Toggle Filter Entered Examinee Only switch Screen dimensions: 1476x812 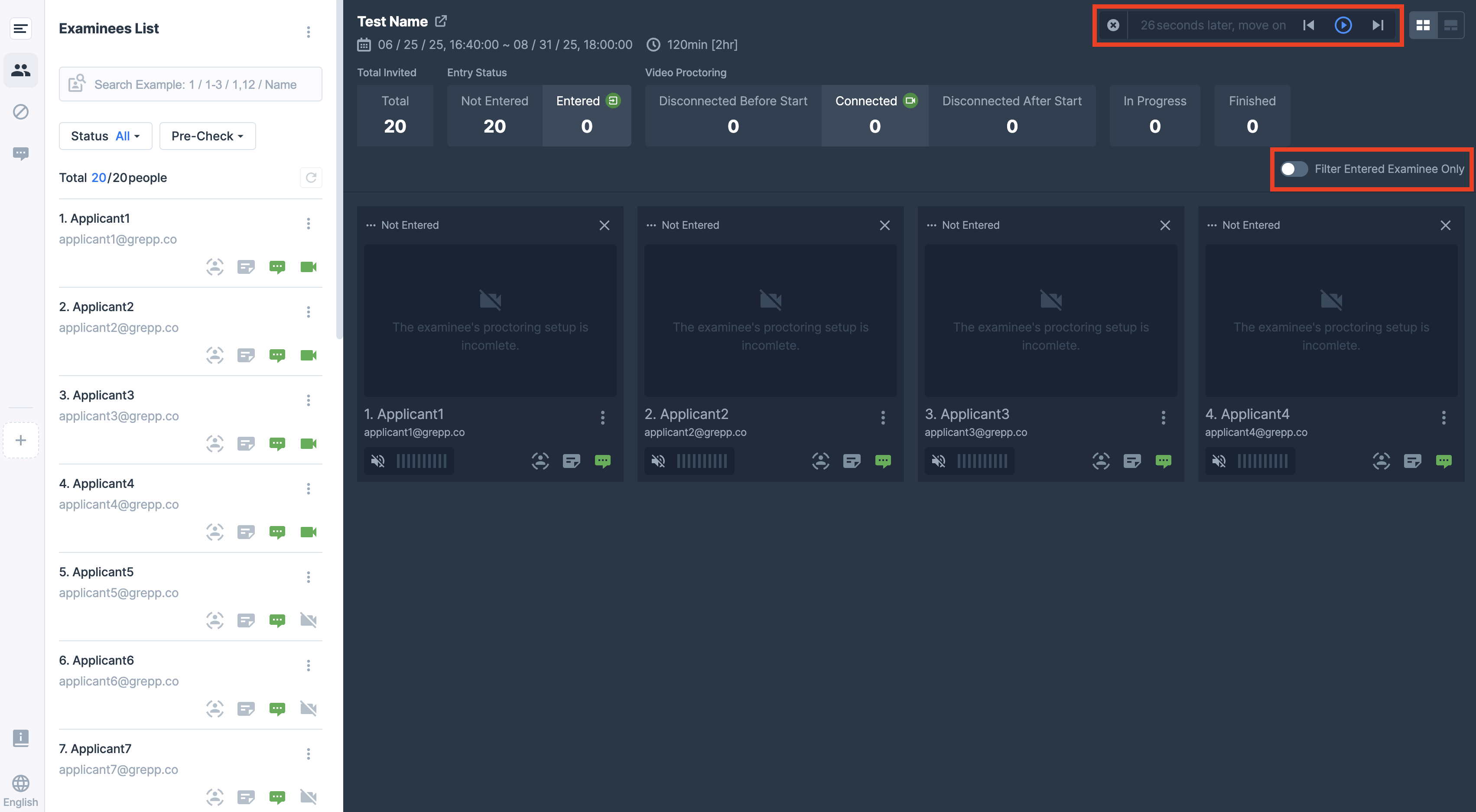pos(1294,169)
